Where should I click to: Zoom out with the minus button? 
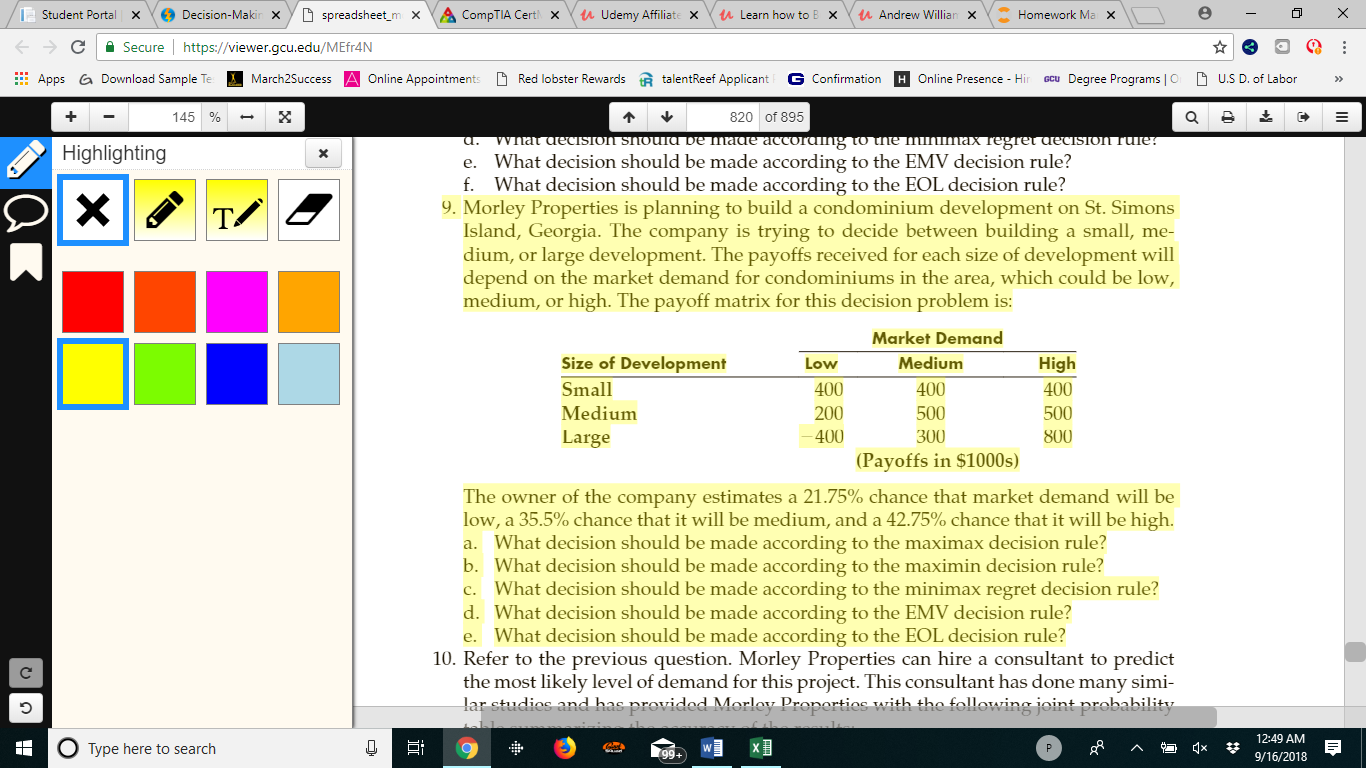108,117
